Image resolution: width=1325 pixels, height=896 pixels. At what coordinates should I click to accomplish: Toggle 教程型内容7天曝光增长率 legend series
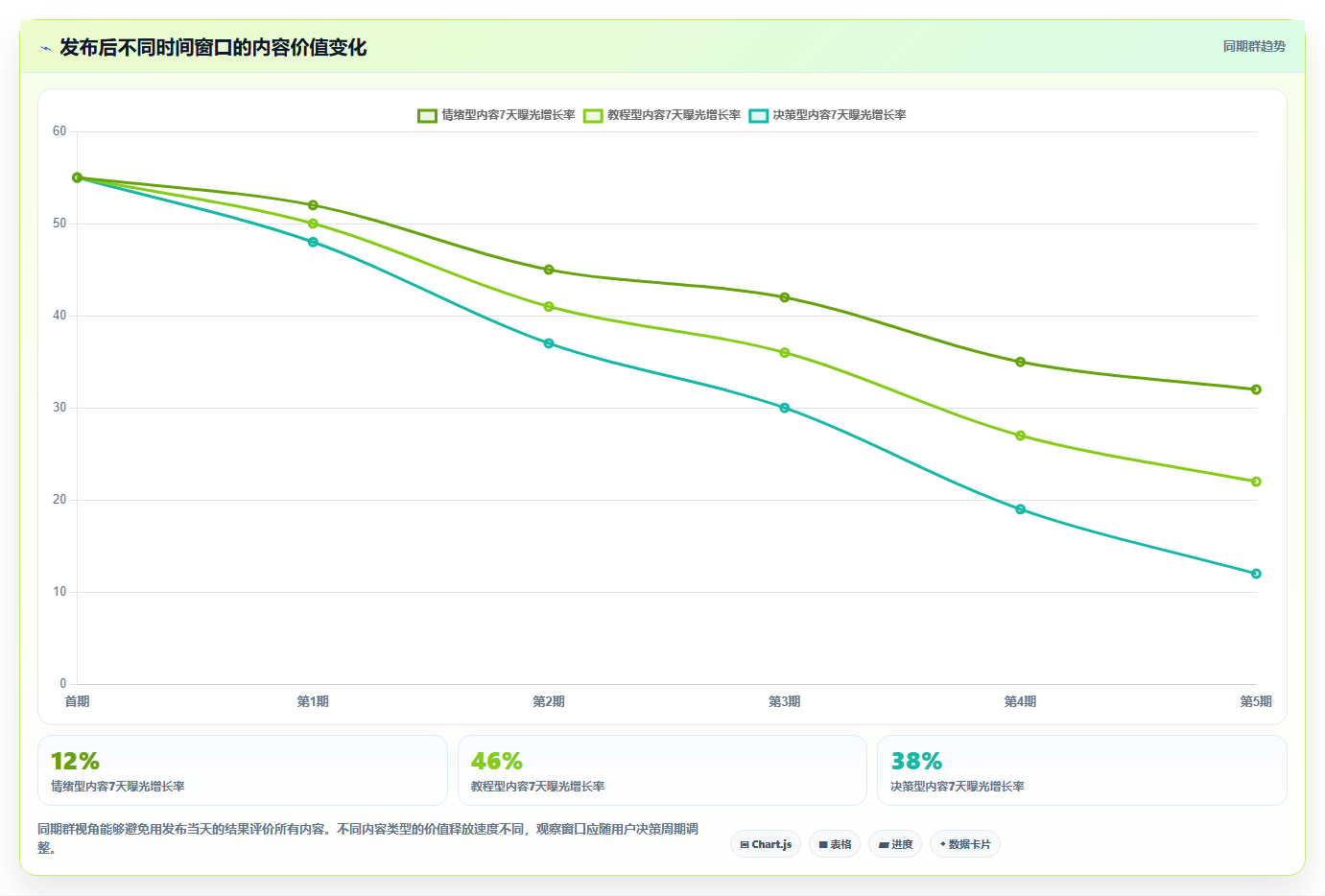(662, 115)
